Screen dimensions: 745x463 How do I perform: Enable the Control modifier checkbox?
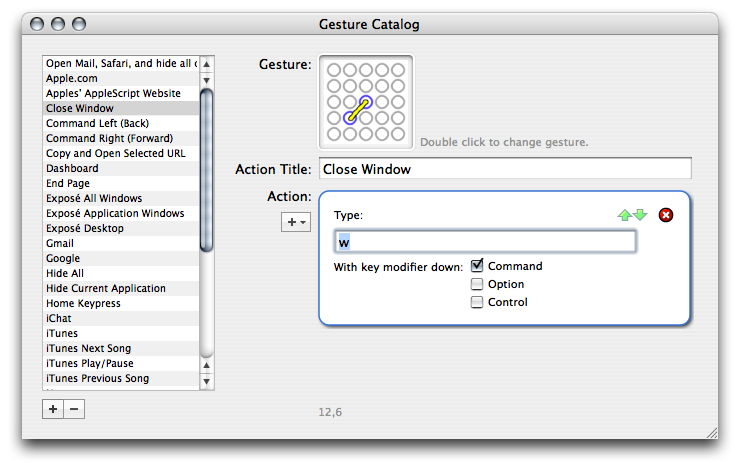[x=477, y=302]
